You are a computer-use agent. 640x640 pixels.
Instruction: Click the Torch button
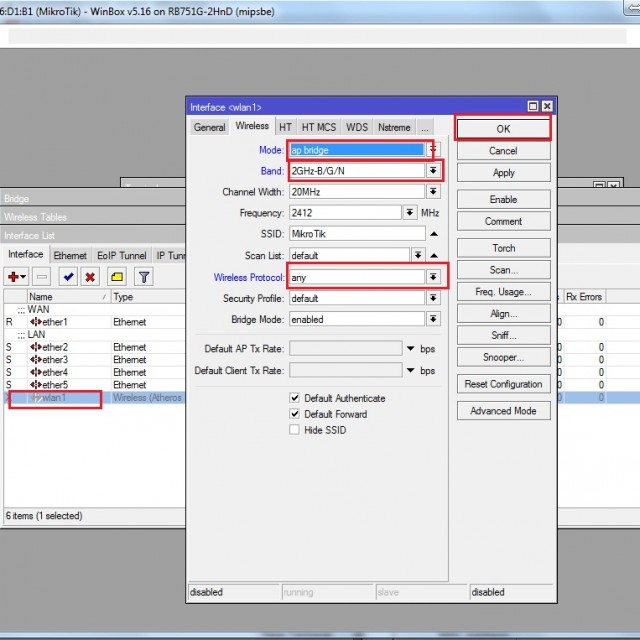point(503,248)
